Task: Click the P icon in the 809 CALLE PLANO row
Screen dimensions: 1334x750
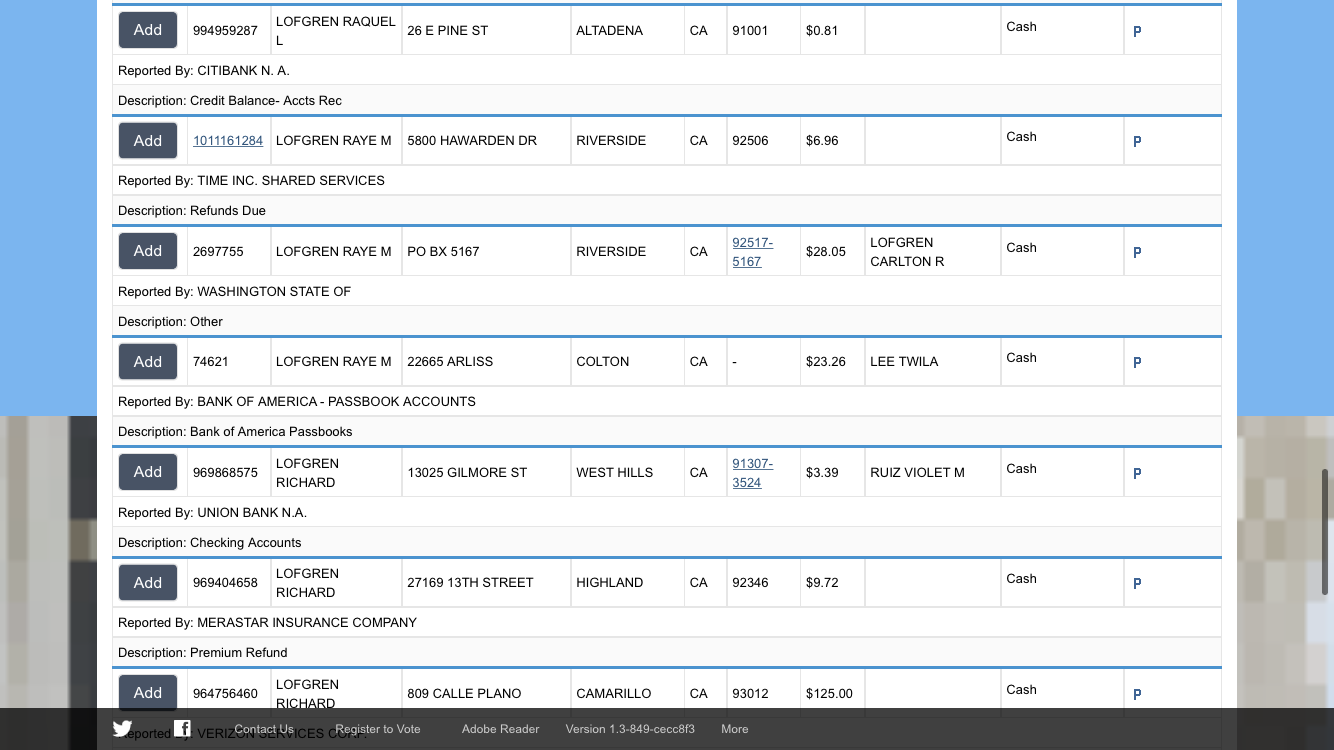Action: pos(1137,695)
